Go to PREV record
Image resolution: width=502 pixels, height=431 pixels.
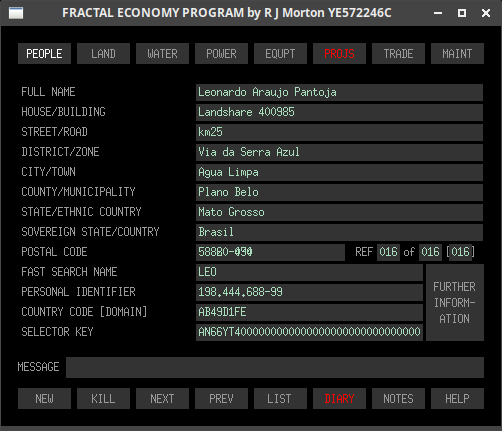(221, 398)
